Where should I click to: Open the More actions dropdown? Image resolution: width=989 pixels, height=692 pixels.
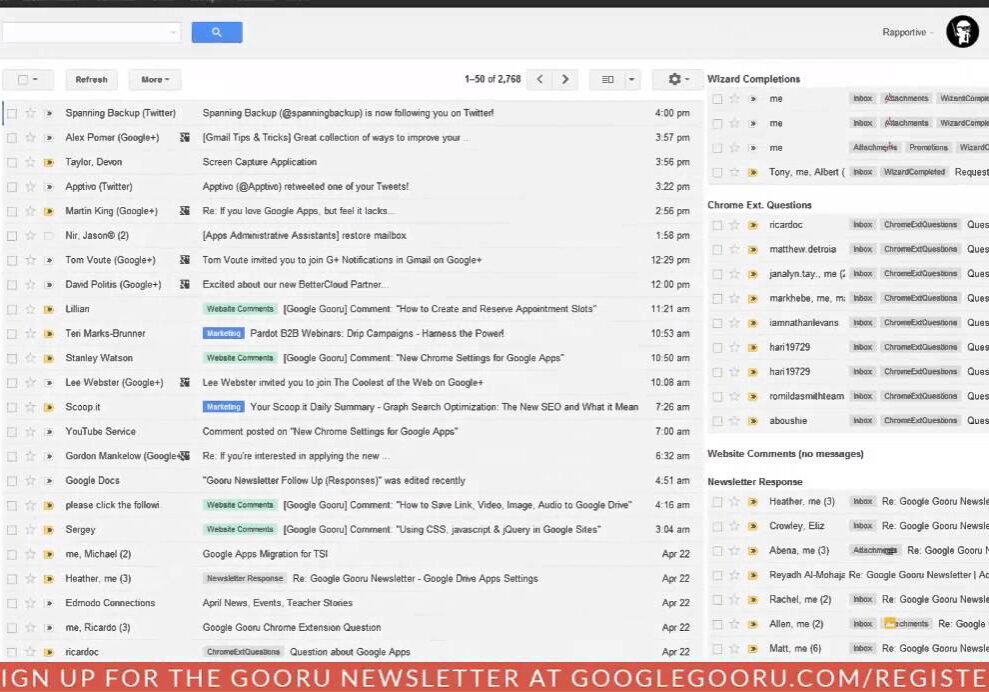pyautogui.click(x=155, y=79)
